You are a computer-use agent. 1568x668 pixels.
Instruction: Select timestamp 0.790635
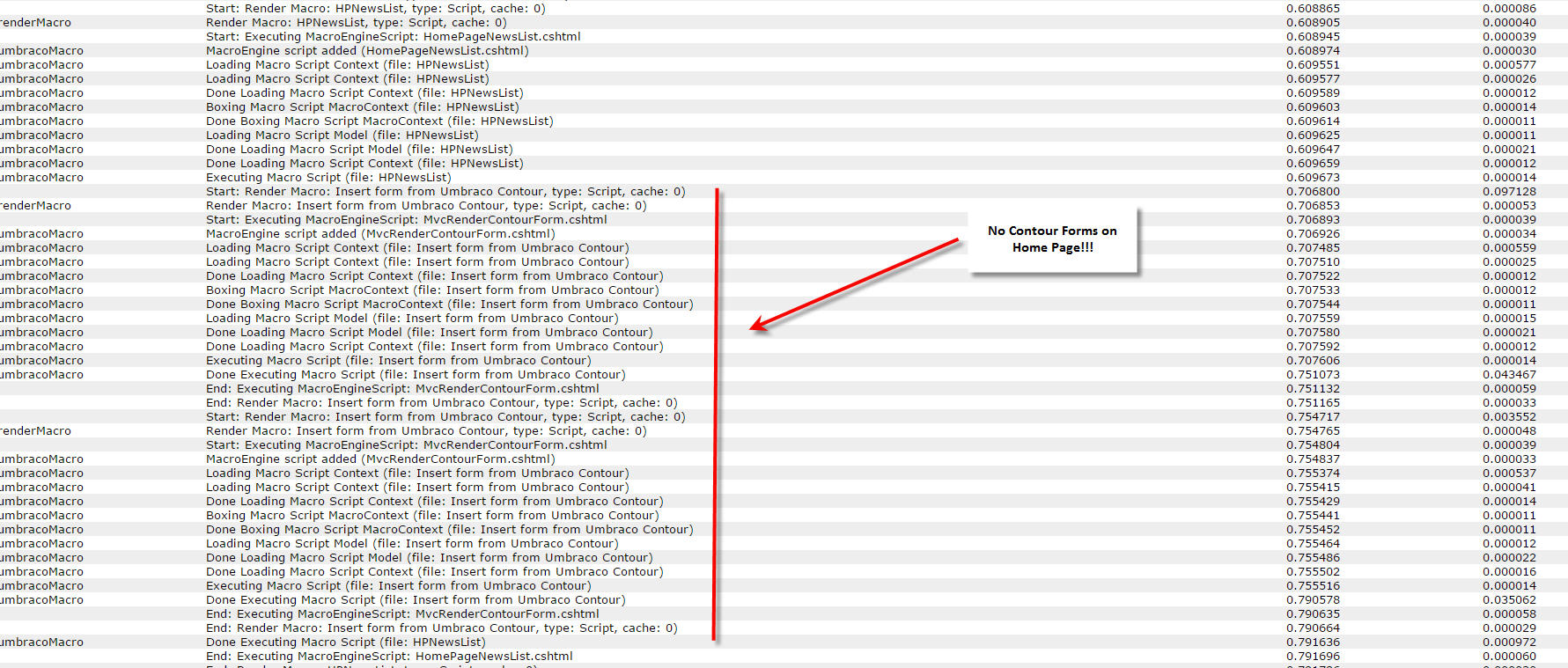1313,614
